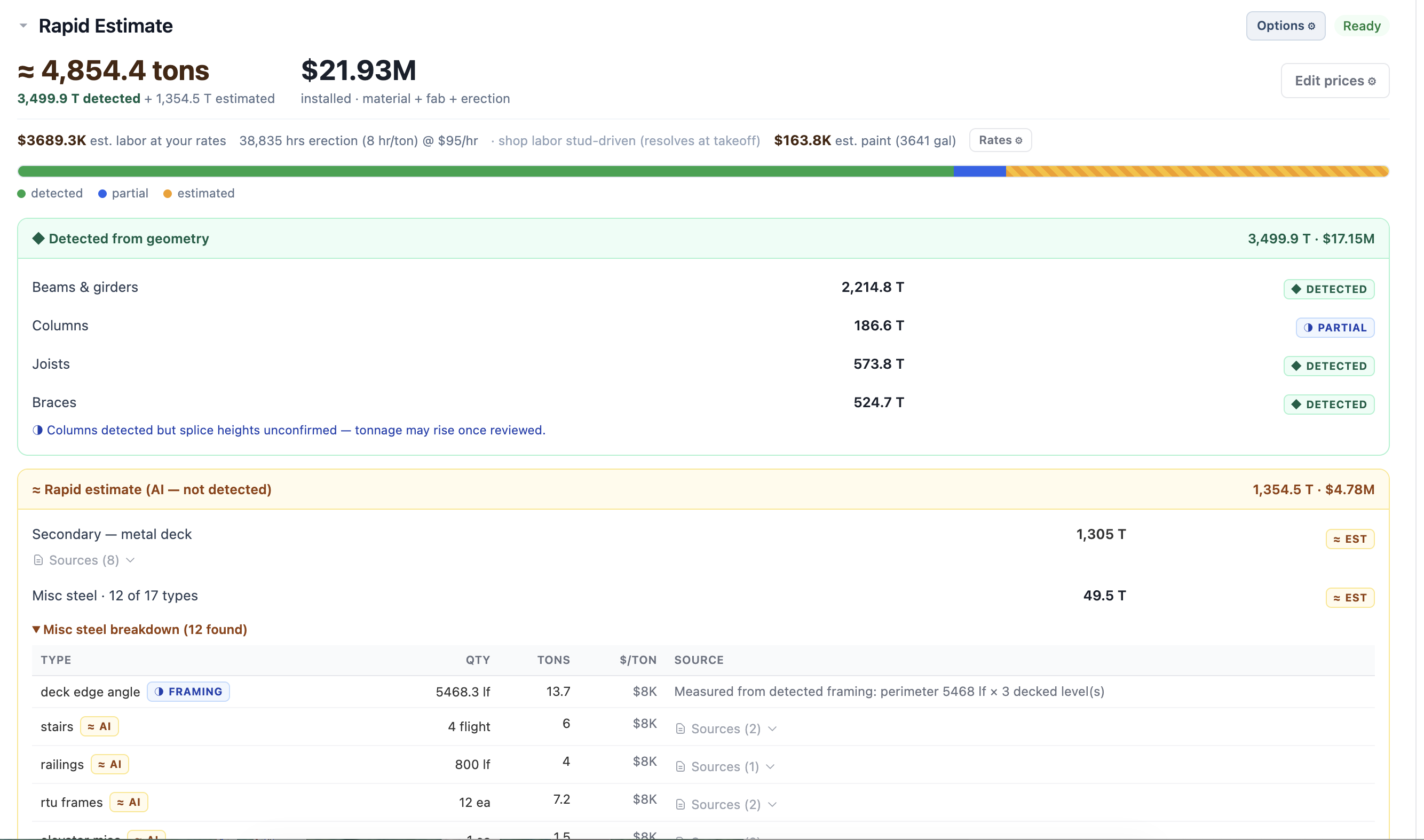
Task: Click the PARTIAL badge for Columns
Action: pyautogui.click(x=1334, y=328)
